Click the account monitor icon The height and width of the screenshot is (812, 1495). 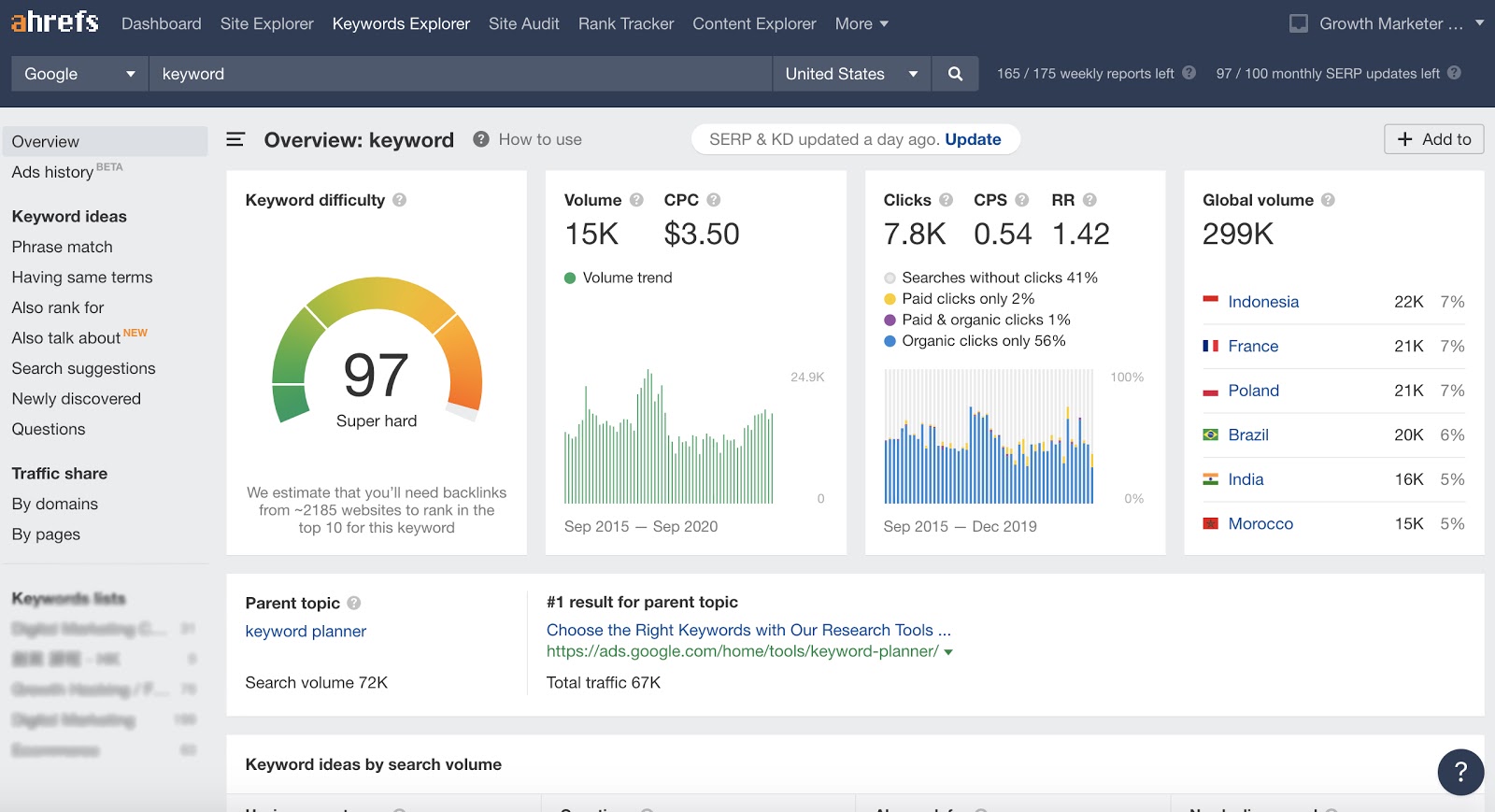[1299, 23]
